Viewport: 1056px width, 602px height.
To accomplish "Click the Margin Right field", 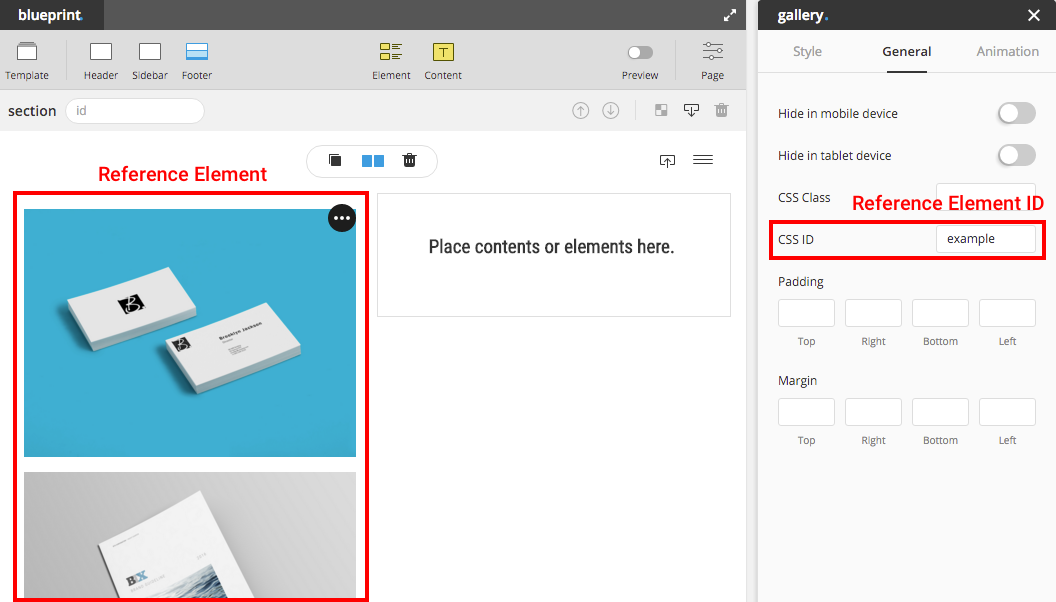I will (x=873, y=412).
